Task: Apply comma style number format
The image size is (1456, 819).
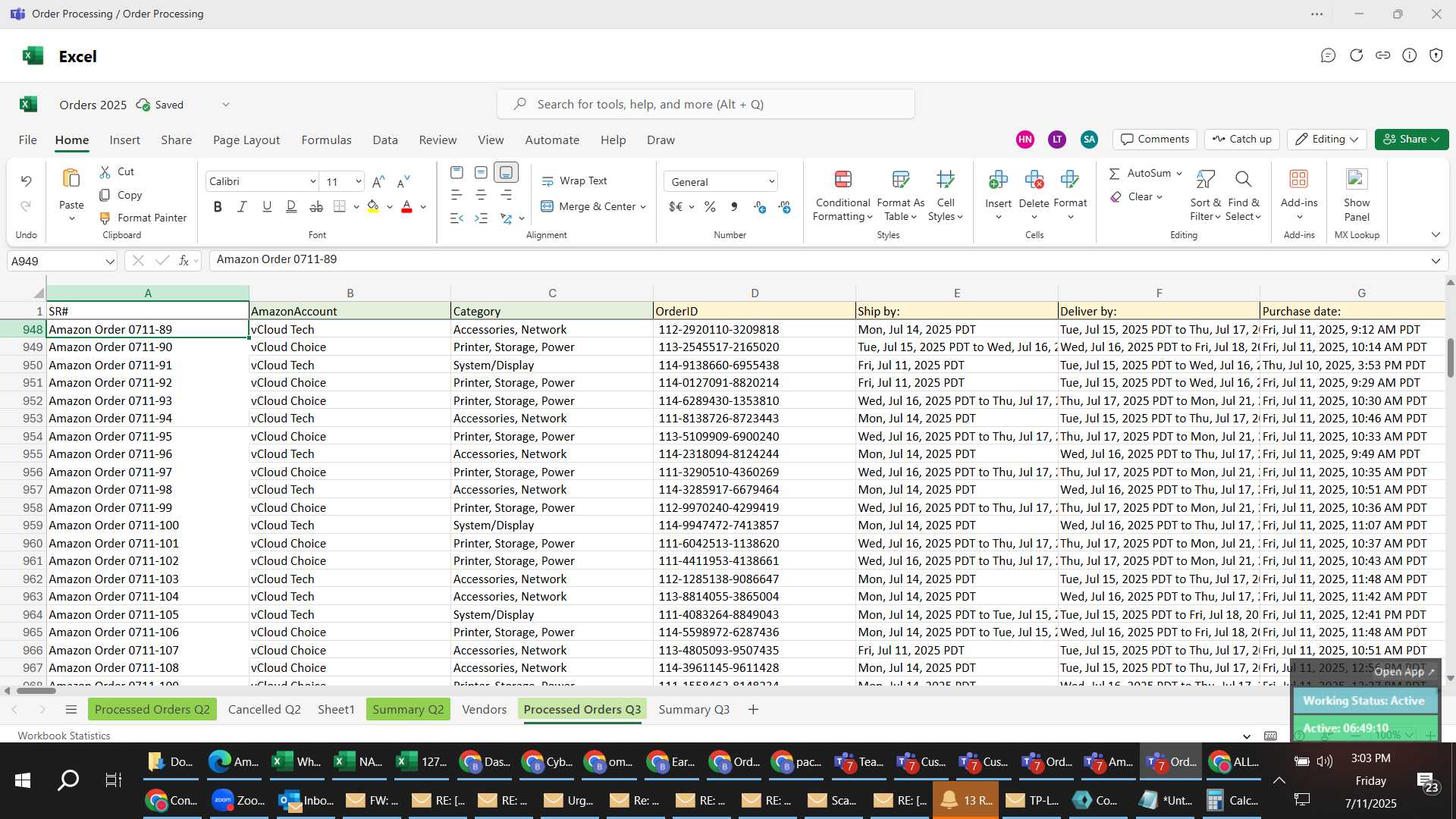Action: (734, 206)
